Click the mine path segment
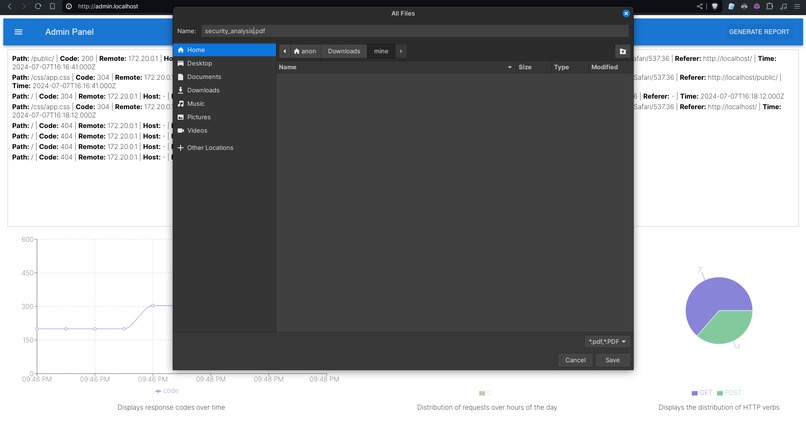Screen dimensions: 806x421 pos(381,51)
